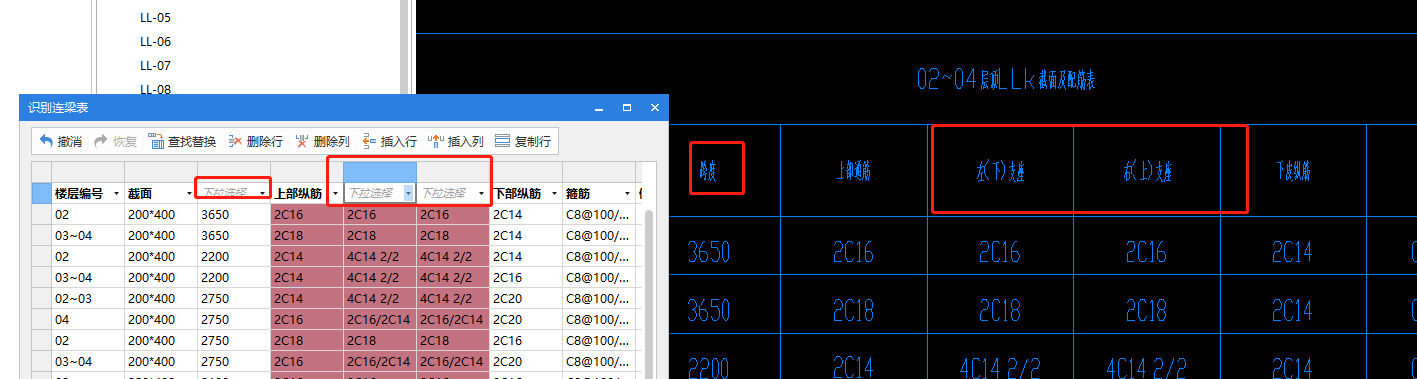Image resolution: width=1417 pixels, height=379 pixels.
Task: Select LL-05 in the component list
Action: pyautogui.click(x=155, y=17)
